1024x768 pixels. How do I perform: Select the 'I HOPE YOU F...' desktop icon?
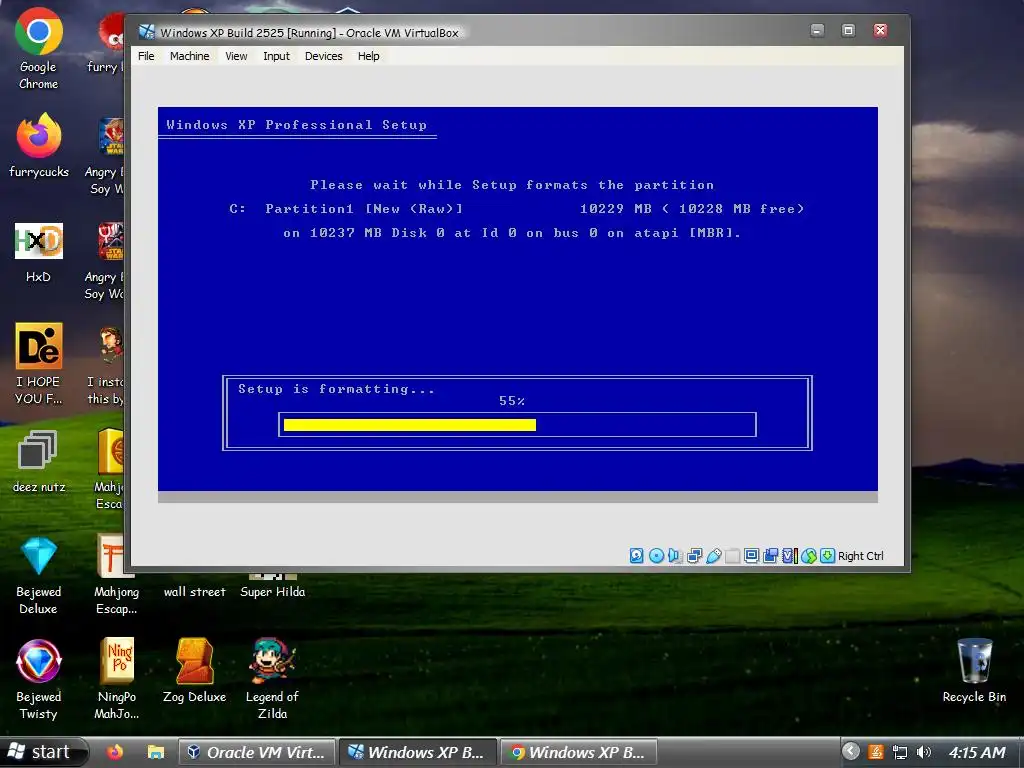tap(39, 363)
